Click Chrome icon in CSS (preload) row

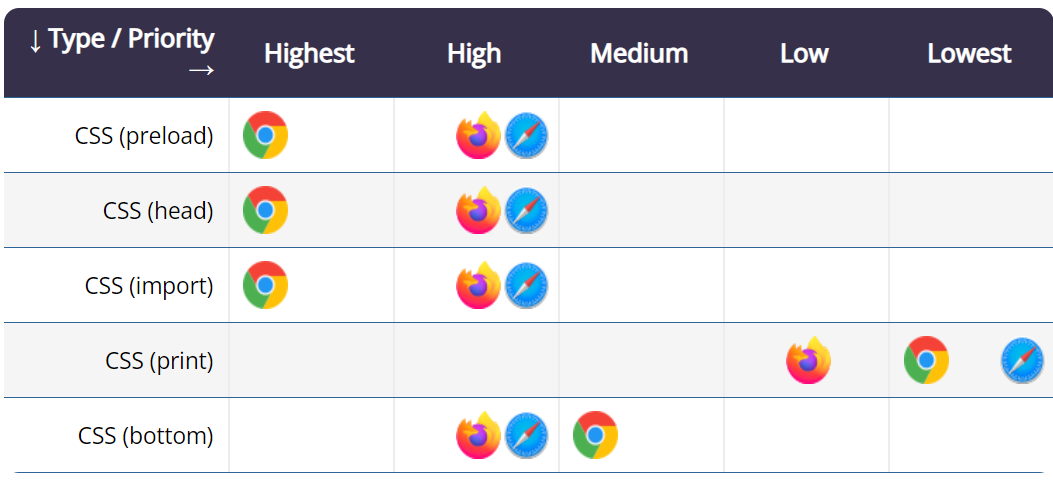[265, 135]
